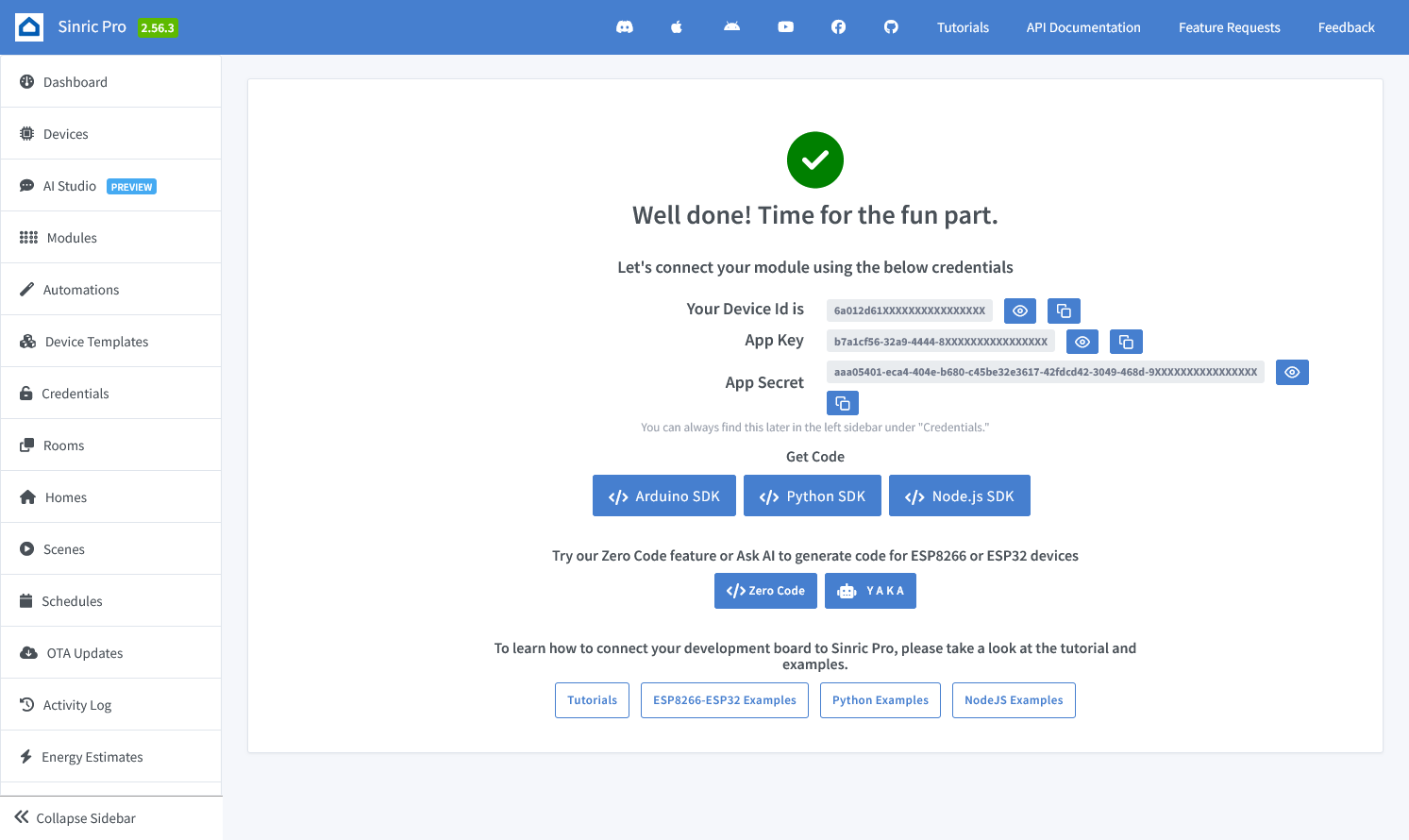Click the 2.56.3 version badge
Viewport: 1409px width, 840px height.
(158, 28)
